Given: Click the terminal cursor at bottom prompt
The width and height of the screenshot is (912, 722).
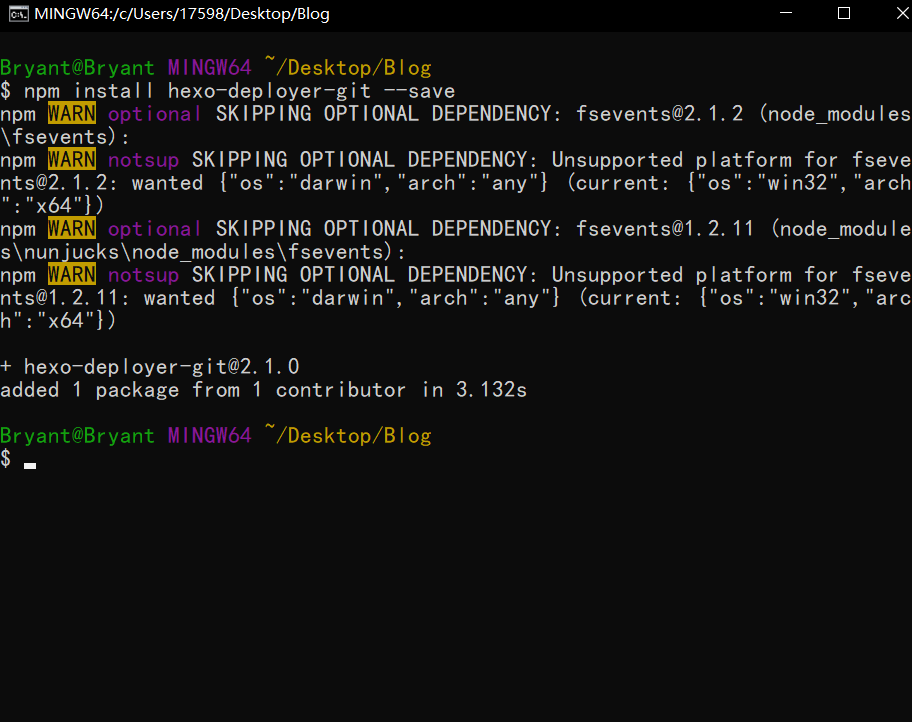Looking at the screenshot, I should point(30,465).
